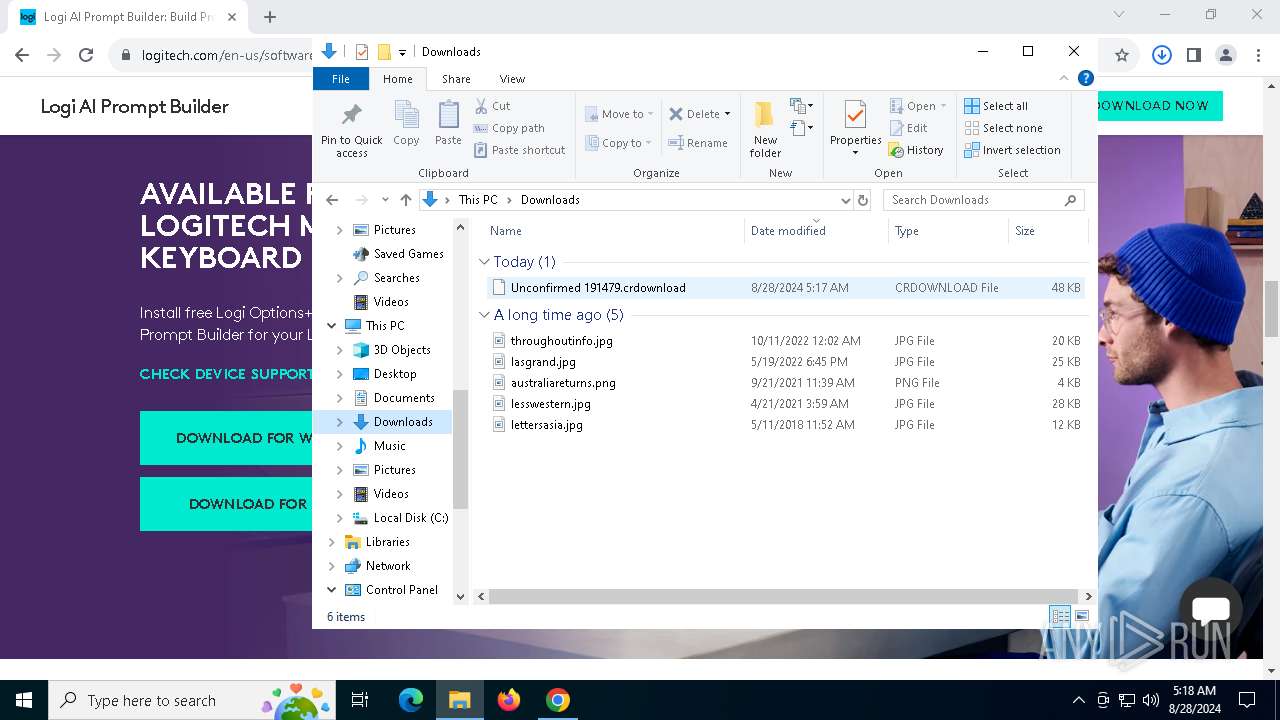Select throughoutinfo.jpg file

(x=785, y=341)
